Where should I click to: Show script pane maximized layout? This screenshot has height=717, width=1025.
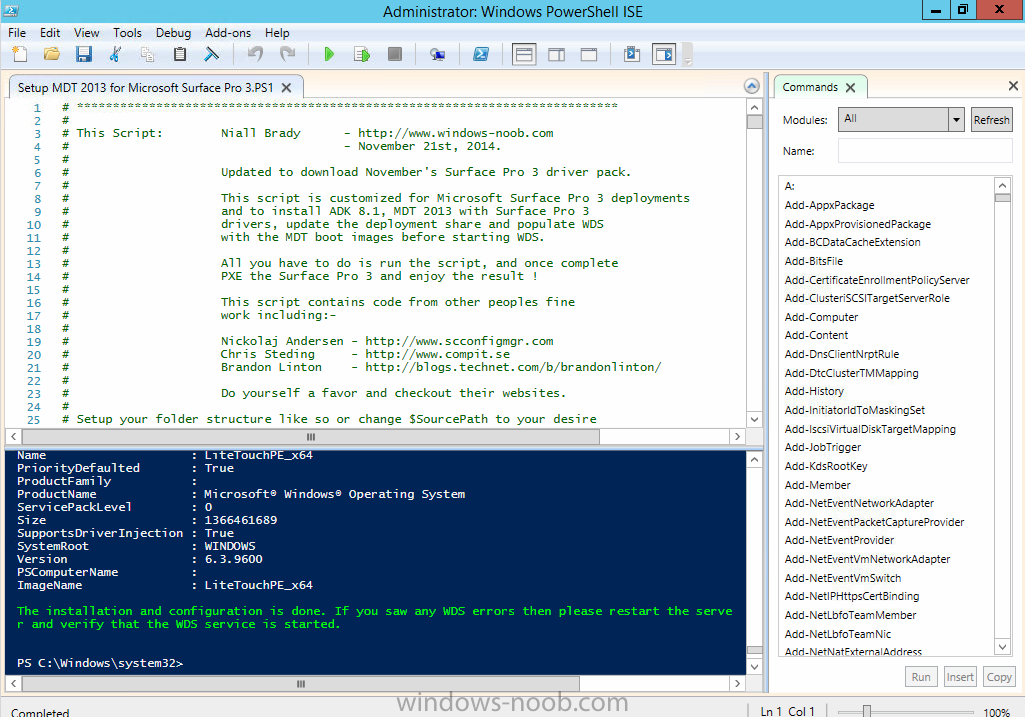tap(588, 54)
